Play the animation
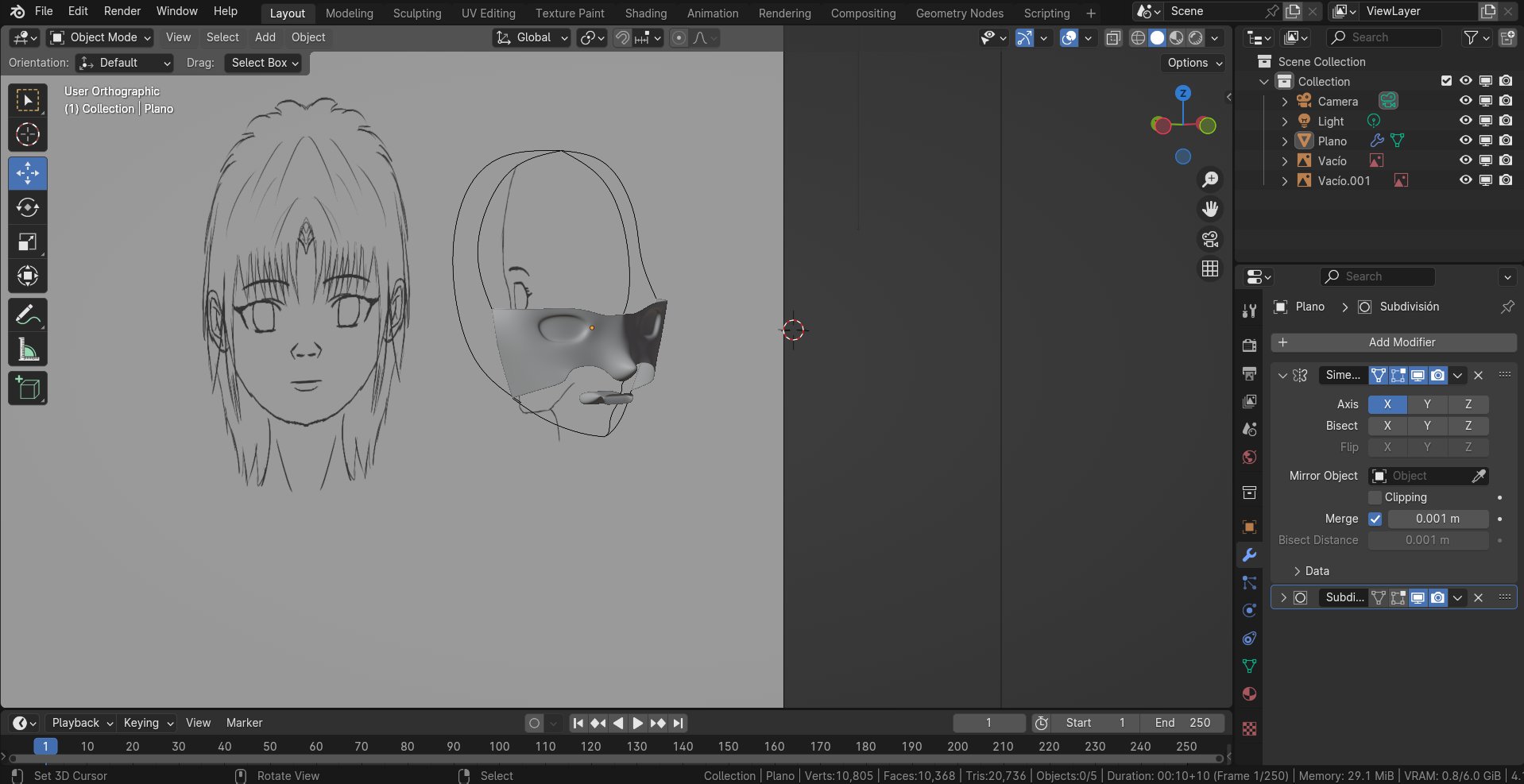Screen dimensions: 1524x784 (637, 723)
